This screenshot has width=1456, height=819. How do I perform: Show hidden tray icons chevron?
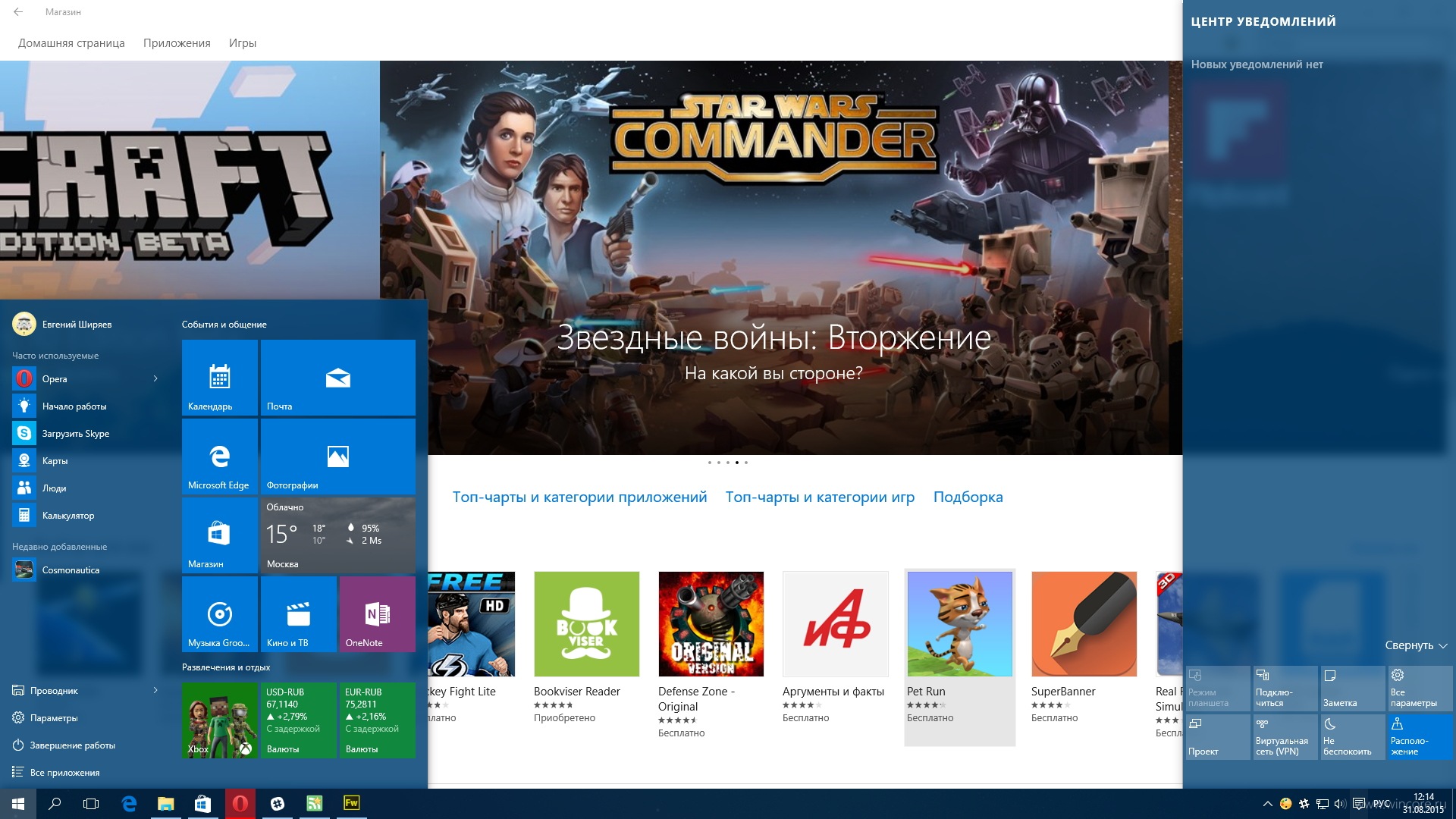(1267, 804)
